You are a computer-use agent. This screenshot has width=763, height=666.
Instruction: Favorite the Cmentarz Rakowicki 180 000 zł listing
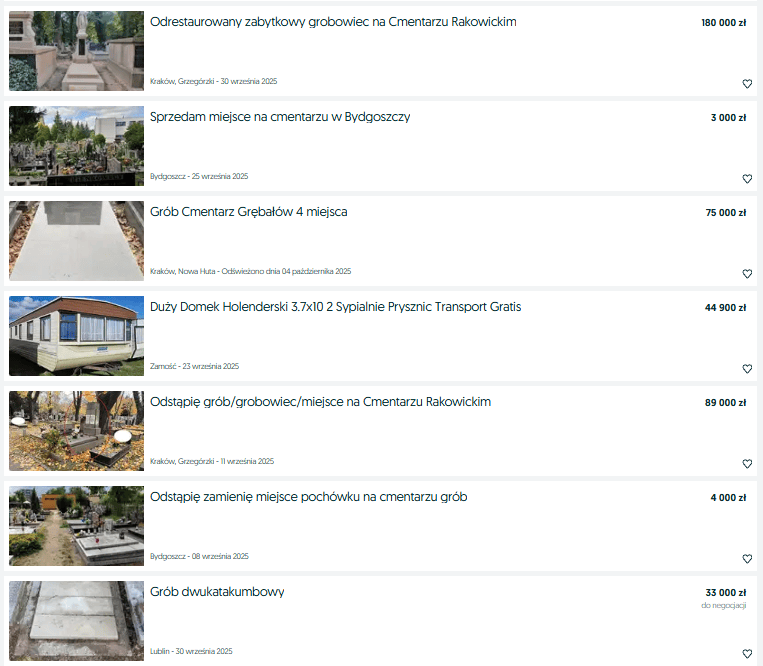747,84
